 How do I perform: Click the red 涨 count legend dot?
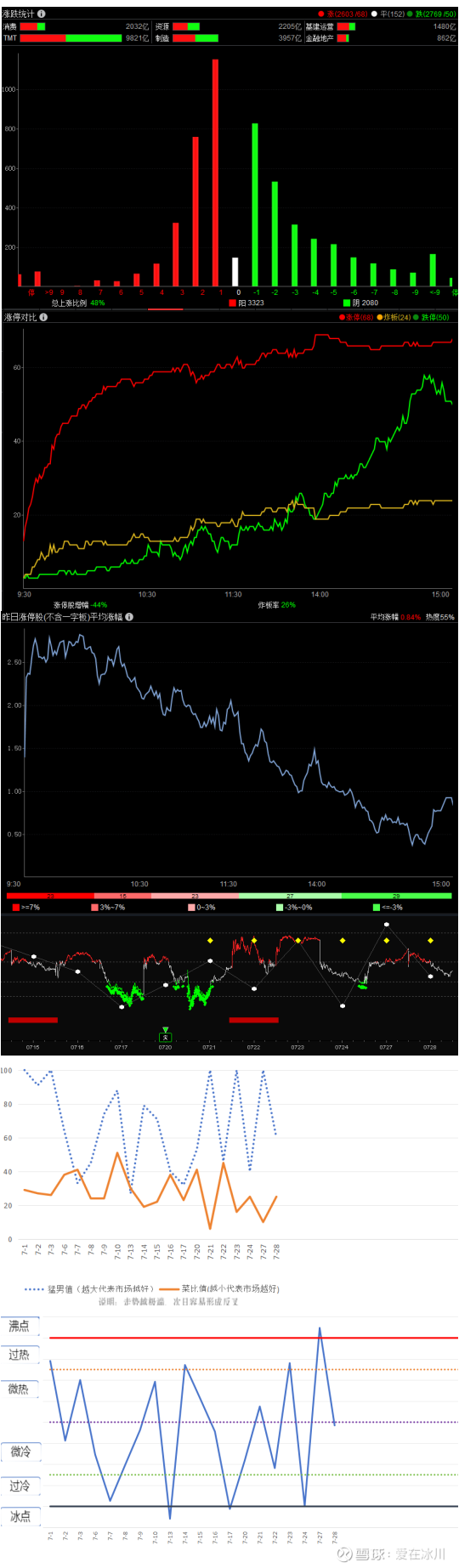[x=321, y=14]
